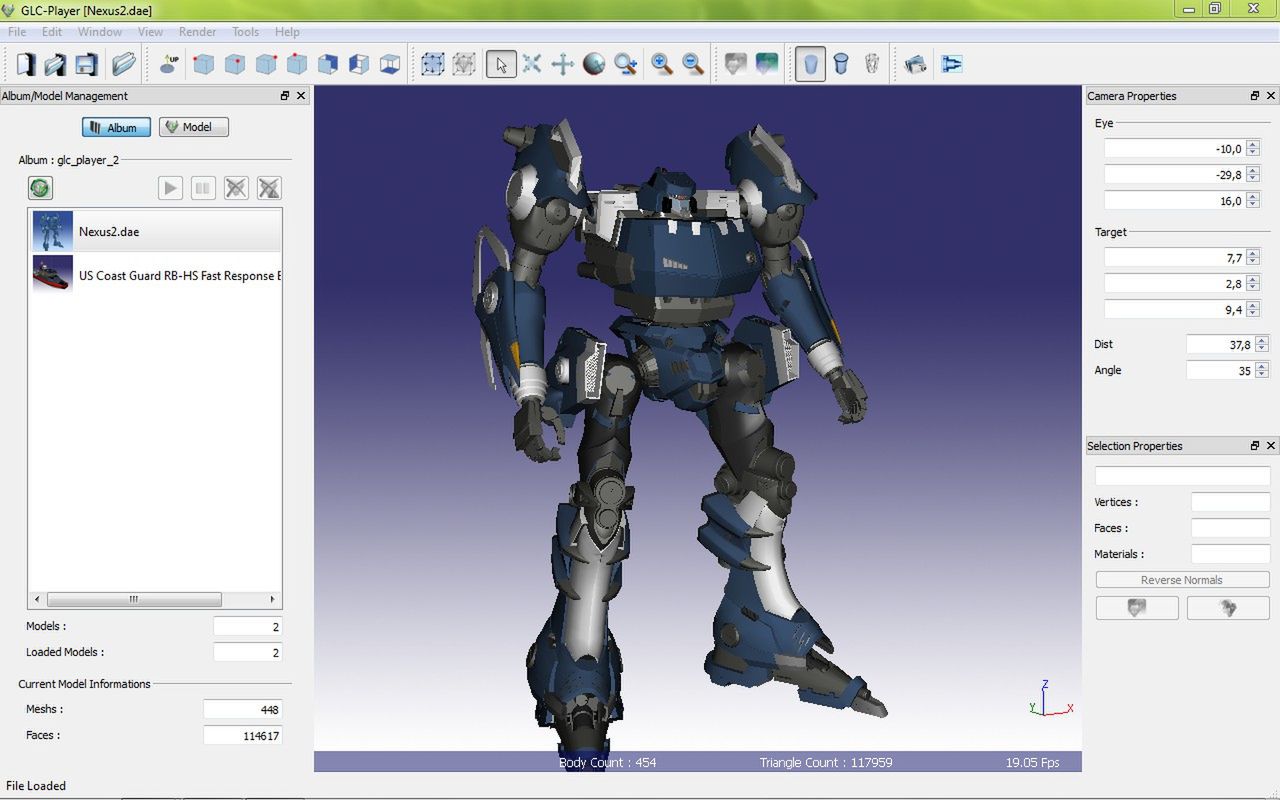Adjust the Dist 37,8 stepper

tap(1262, 344)
